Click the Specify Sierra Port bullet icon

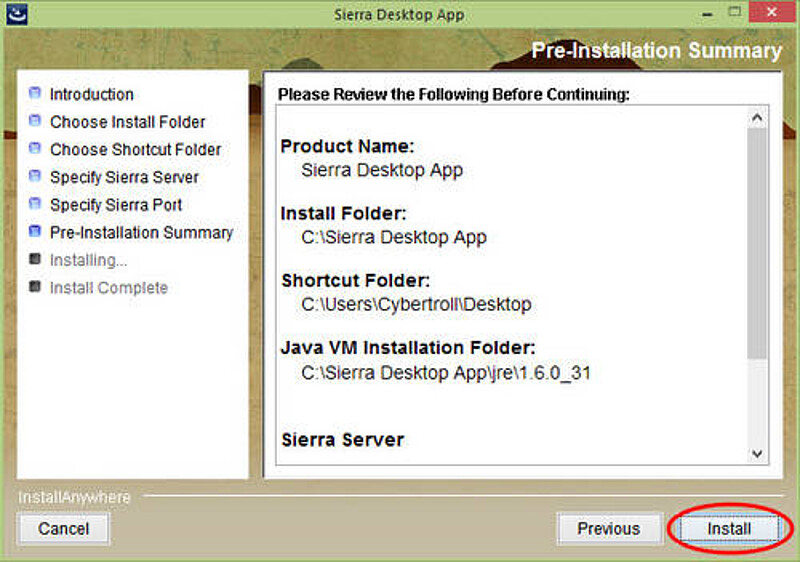point(35,203)
